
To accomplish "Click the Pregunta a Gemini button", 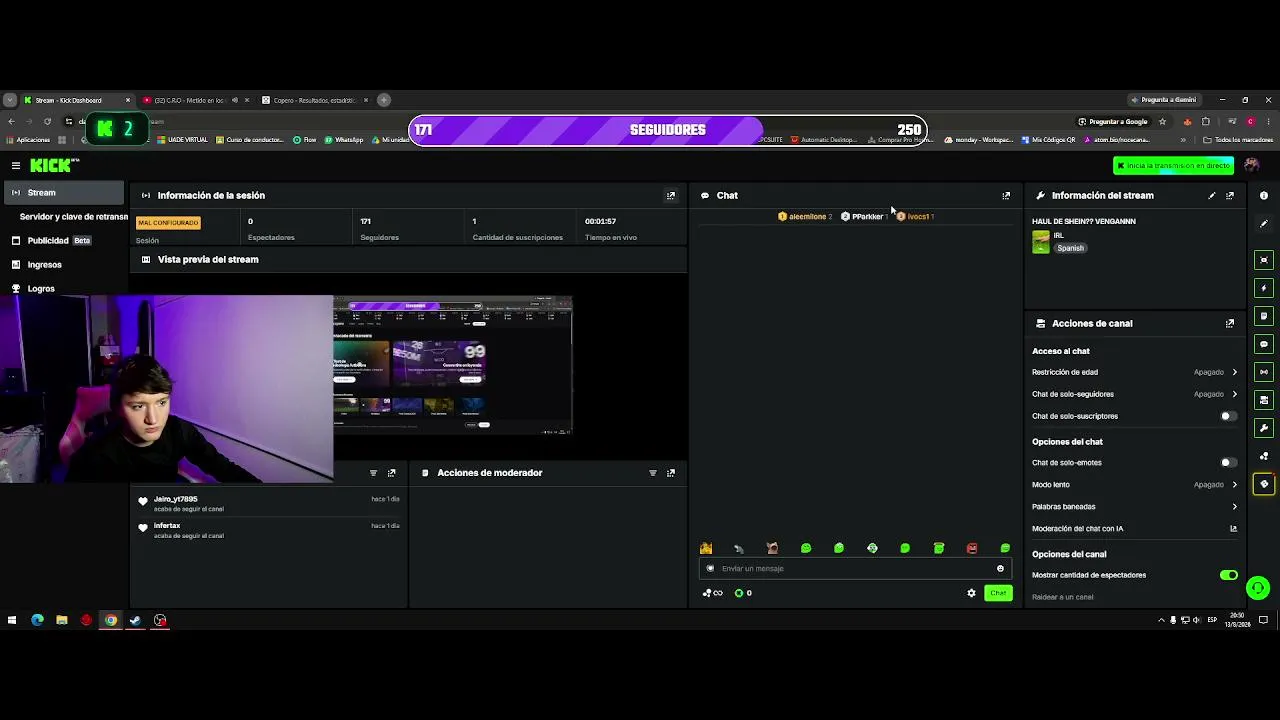I will (1163, 100).
